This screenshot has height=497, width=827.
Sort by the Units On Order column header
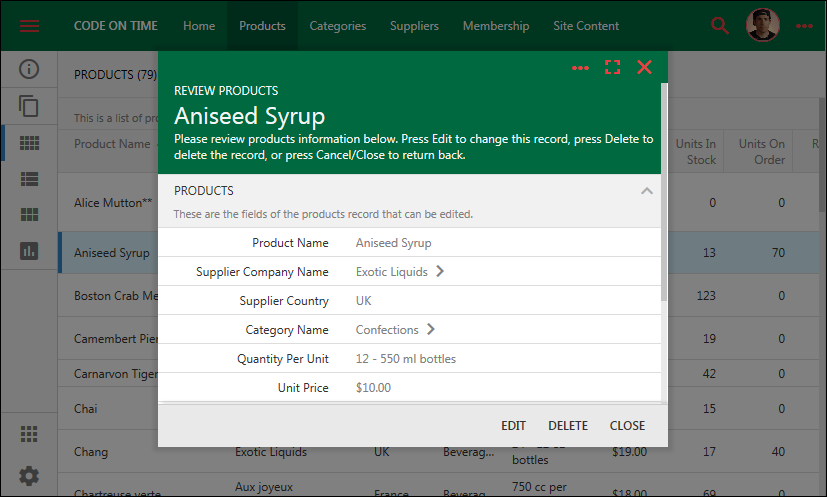pos(762,151)
